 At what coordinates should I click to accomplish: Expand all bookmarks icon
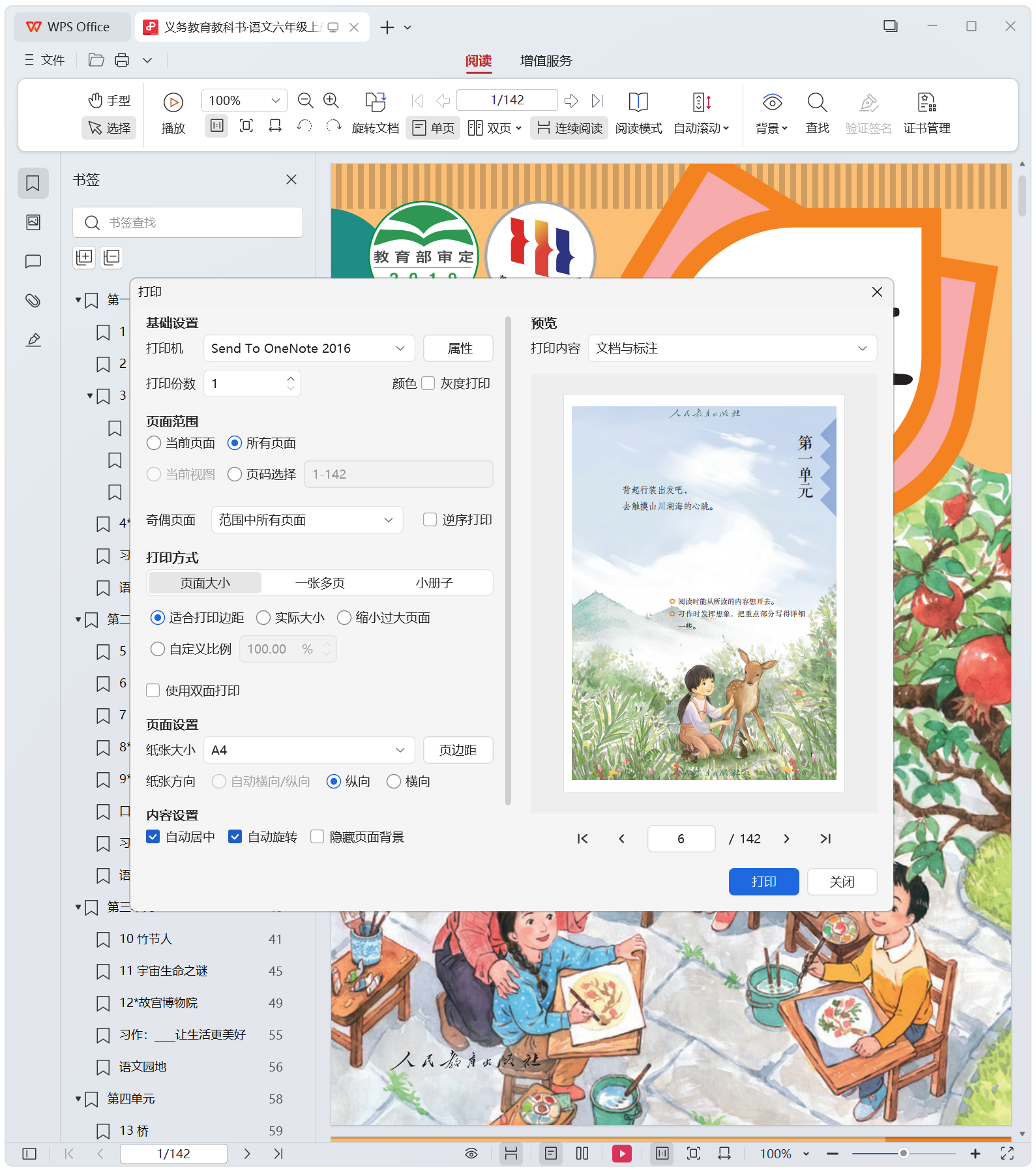pos(84,257)
